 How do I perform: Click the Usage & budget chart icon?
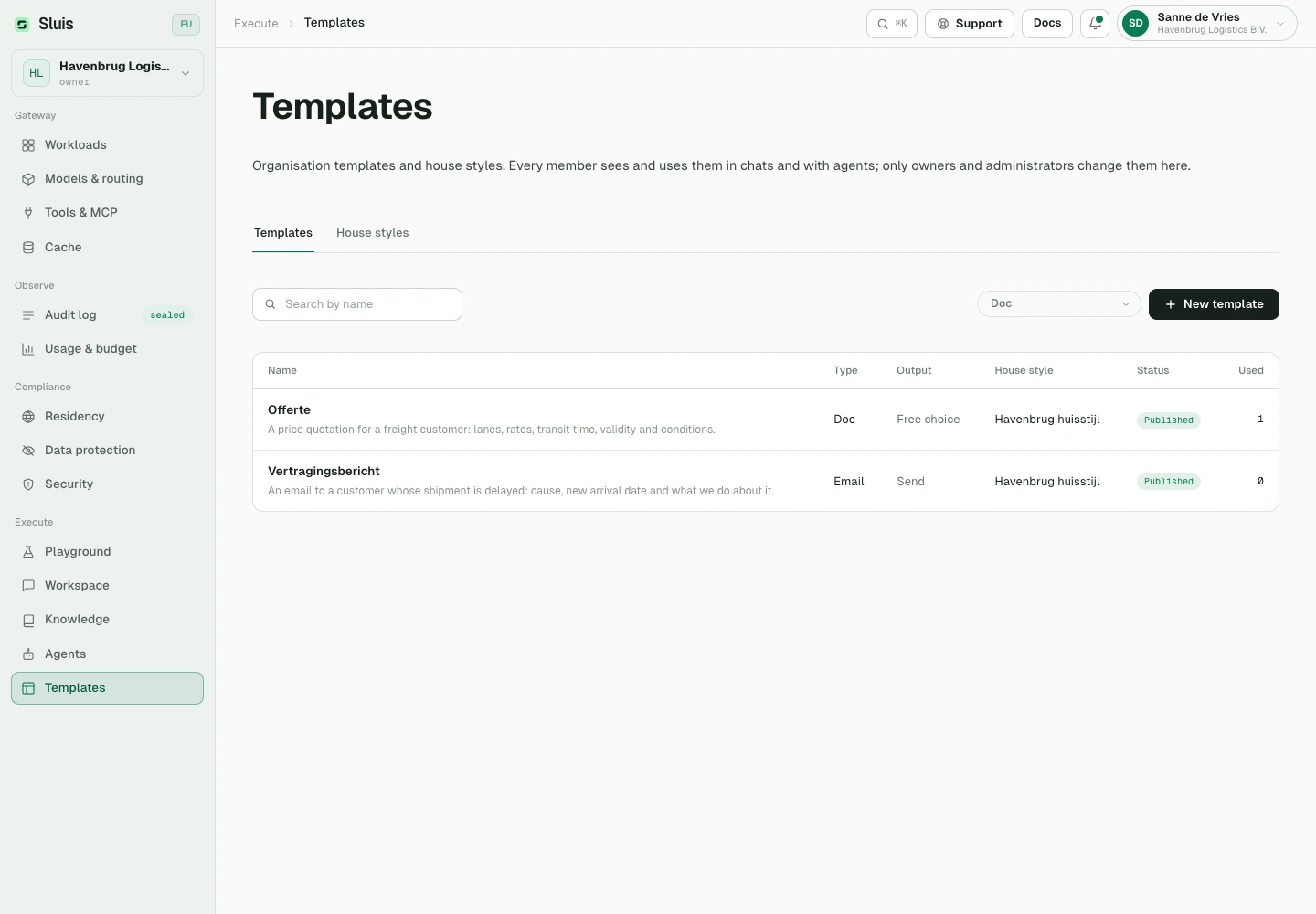coord(28,349)
